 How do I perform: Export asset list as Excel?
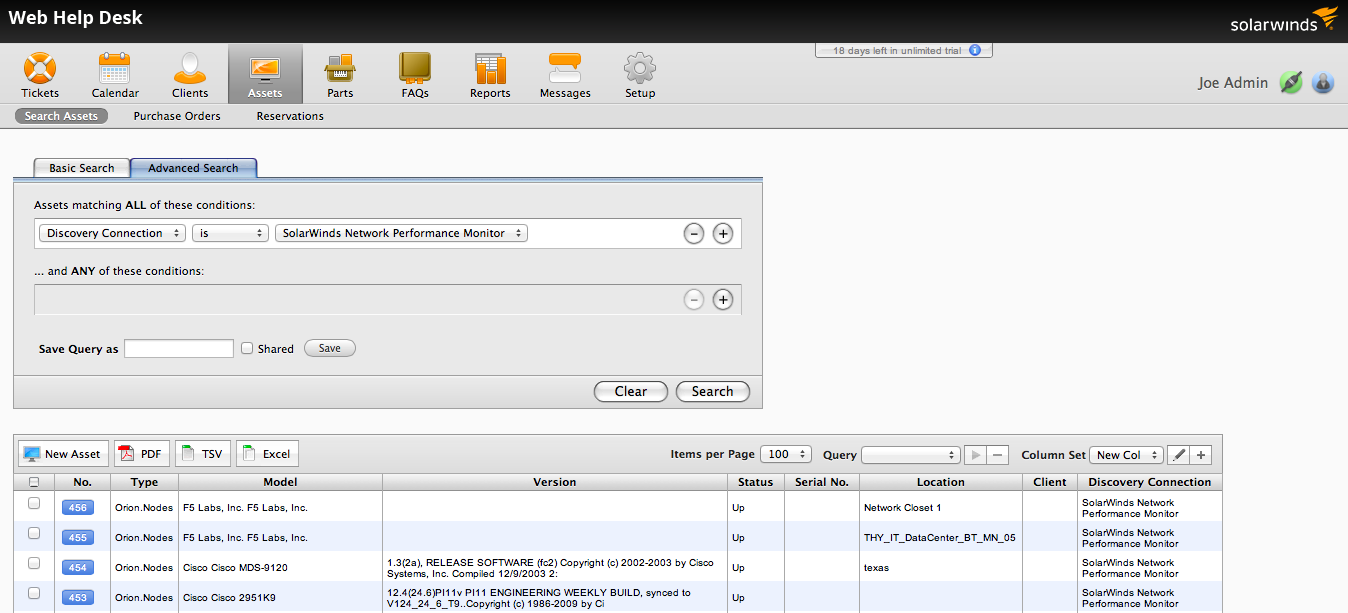click(267, 454)
